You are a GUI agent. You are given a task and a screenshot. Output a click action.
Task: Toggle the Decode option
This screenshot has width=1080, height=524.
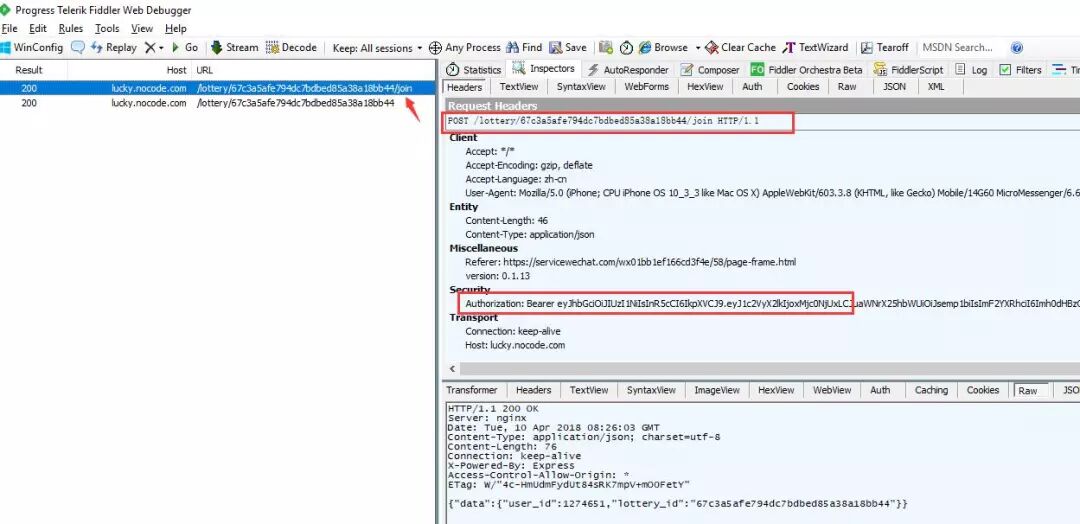[291, 48]
